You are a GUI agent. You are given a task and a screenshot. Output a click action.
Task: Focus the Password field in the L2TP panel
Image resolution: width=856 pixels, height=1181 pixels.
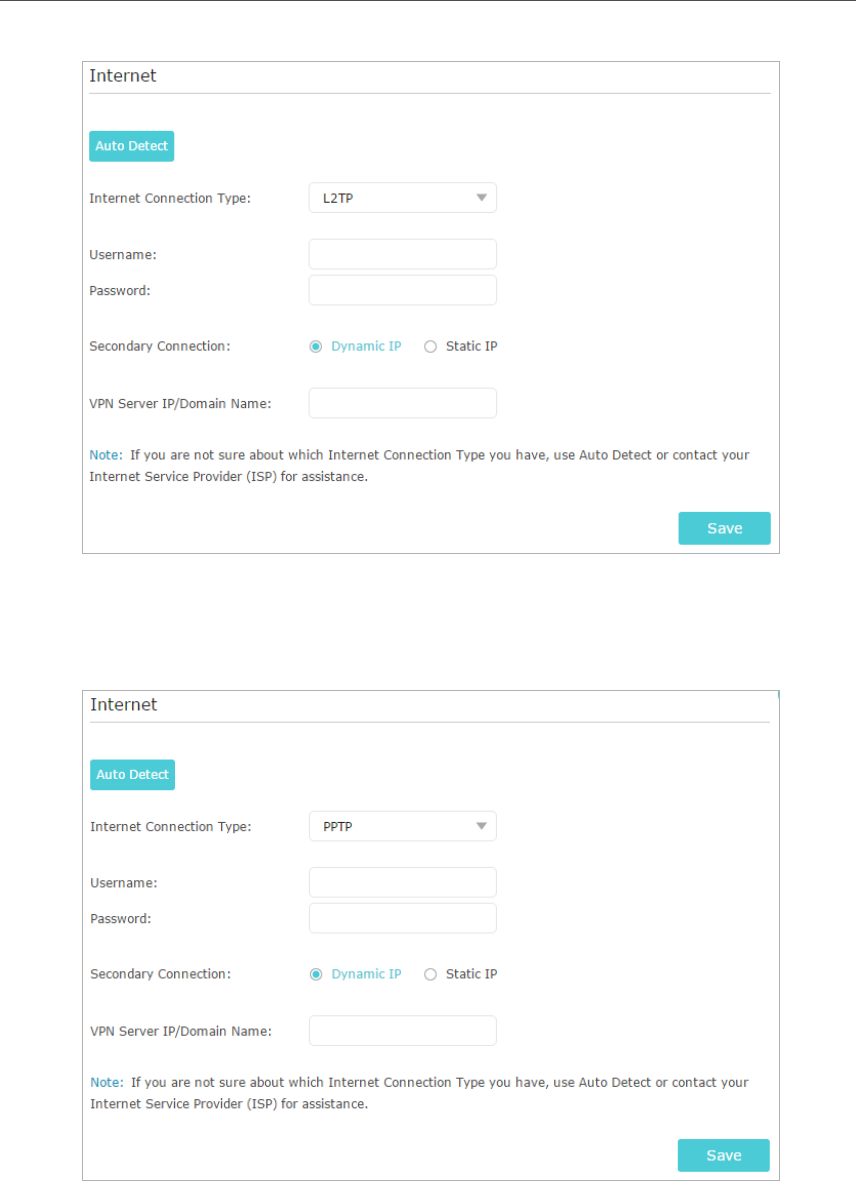coord(402,290)
